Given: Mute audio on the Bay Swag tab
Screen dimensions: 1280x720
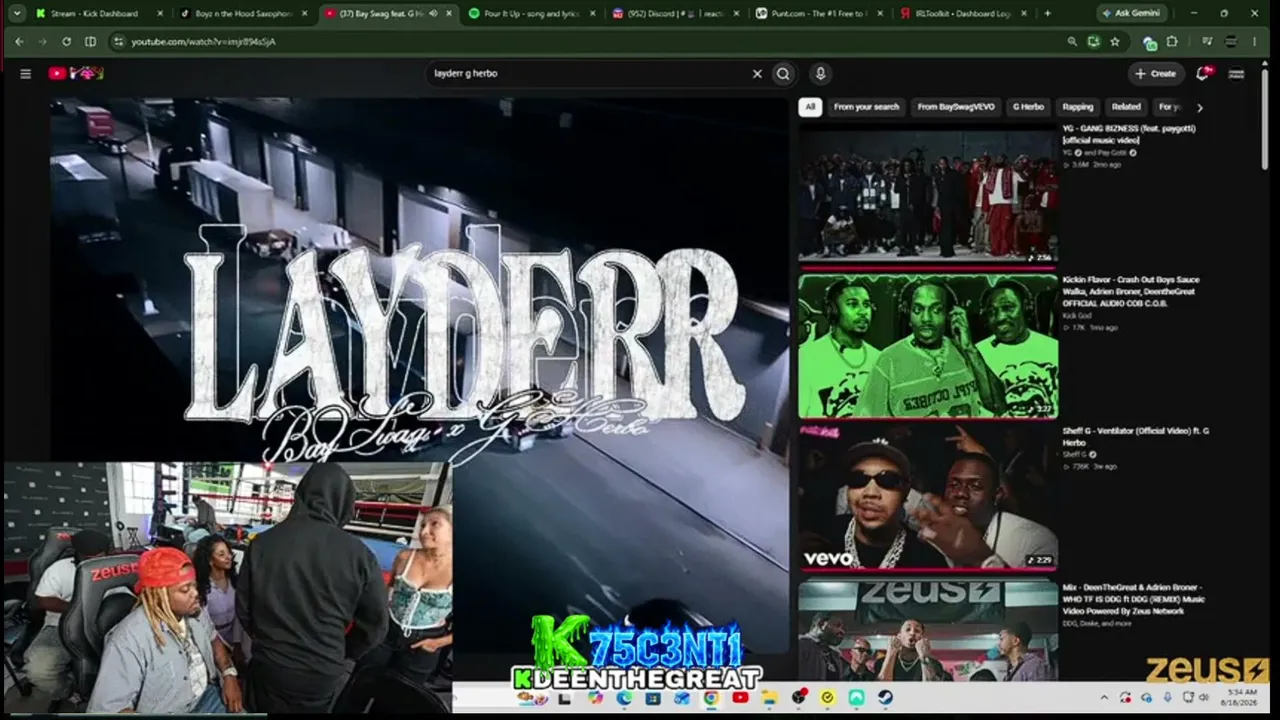Looking at the screenshot, I should point(433,14).
